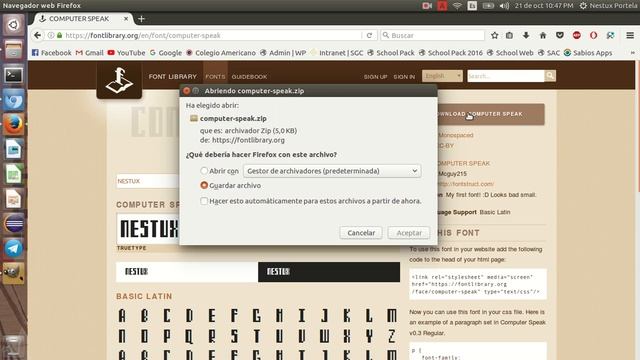Viewport: 640px width, 360px height.
Task: Open the Firefox hamburger menu
Action: pyautogui.click(x=630, y=36)
